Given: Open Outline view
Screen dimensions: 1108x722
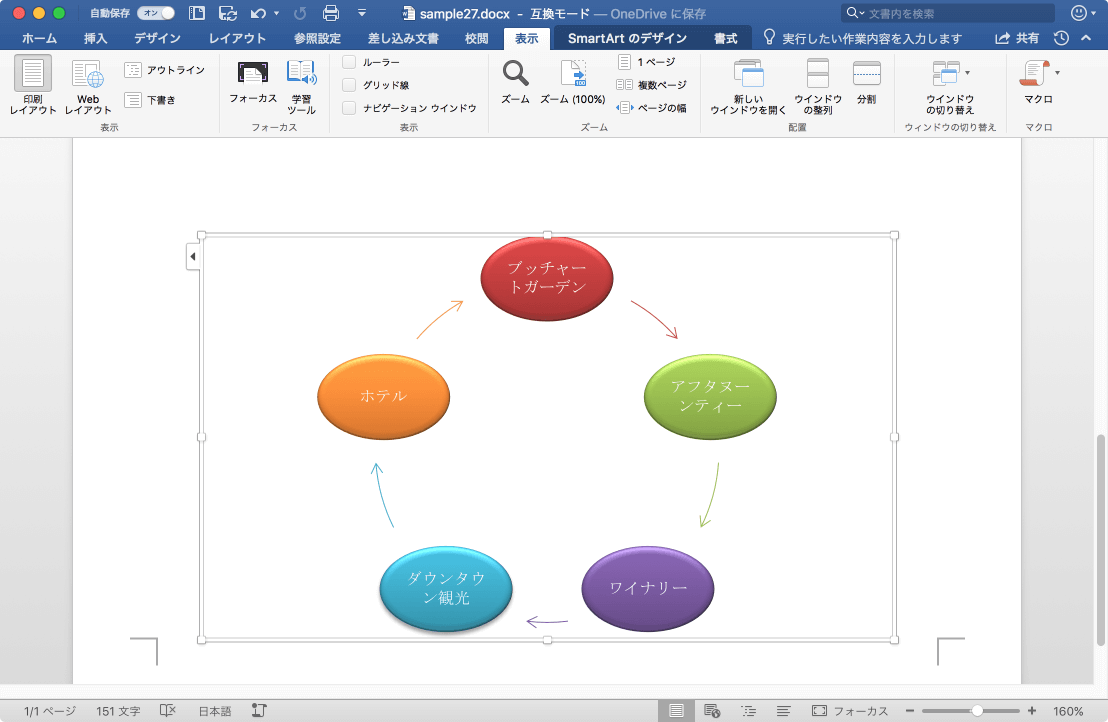Looking at the screenshot, I should [x=165, y=70].
